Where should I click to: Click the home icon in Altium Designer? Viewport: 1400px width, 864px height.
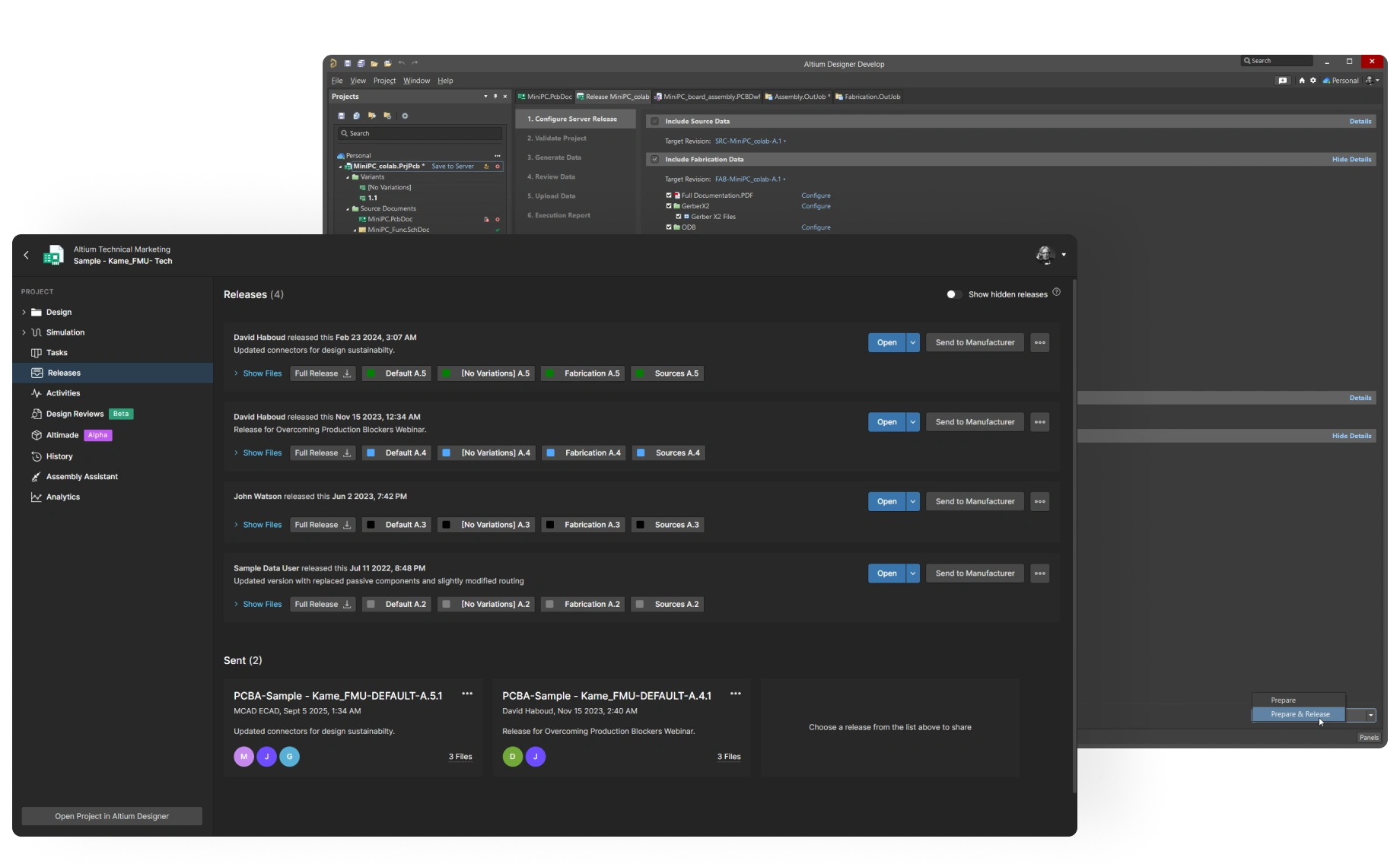[1302, 81]
